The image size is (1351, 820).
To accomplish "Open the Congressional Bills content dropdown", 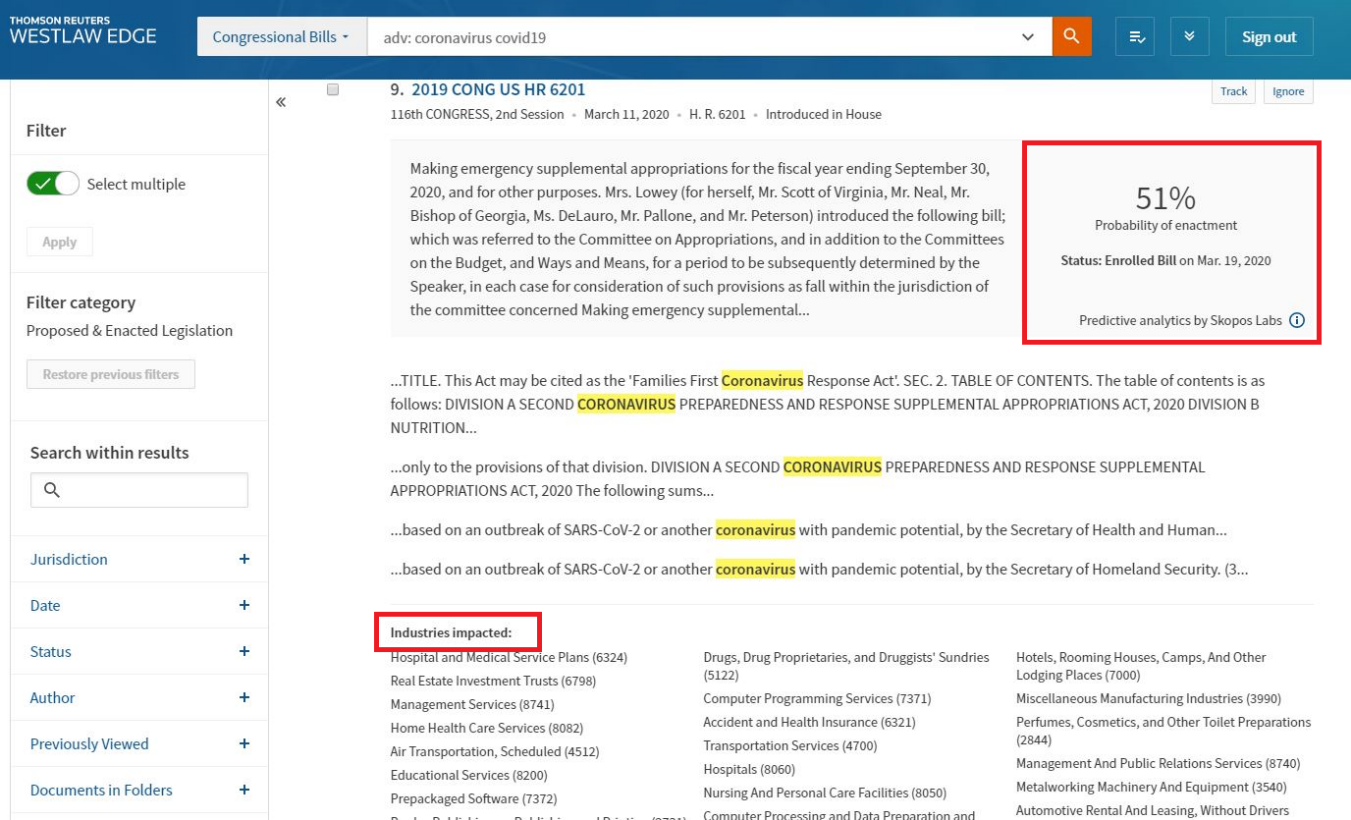I will [x=281, y=37].
